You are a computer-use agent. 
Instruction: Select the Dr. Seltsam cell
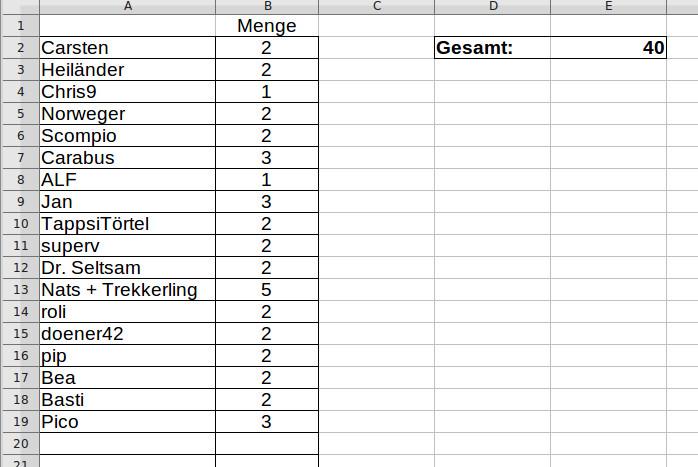click(x=127, y=268)
